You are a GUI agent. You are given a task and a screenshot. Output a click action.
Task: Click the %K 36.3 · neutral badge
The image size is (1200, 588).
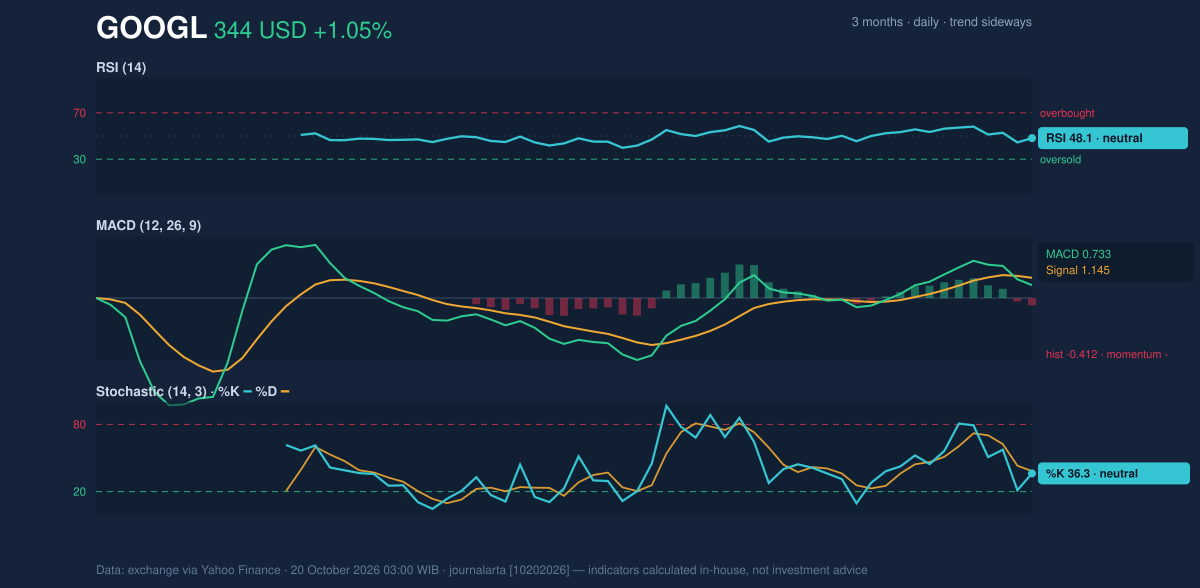pyautogui.click(x=1113, y=473)
